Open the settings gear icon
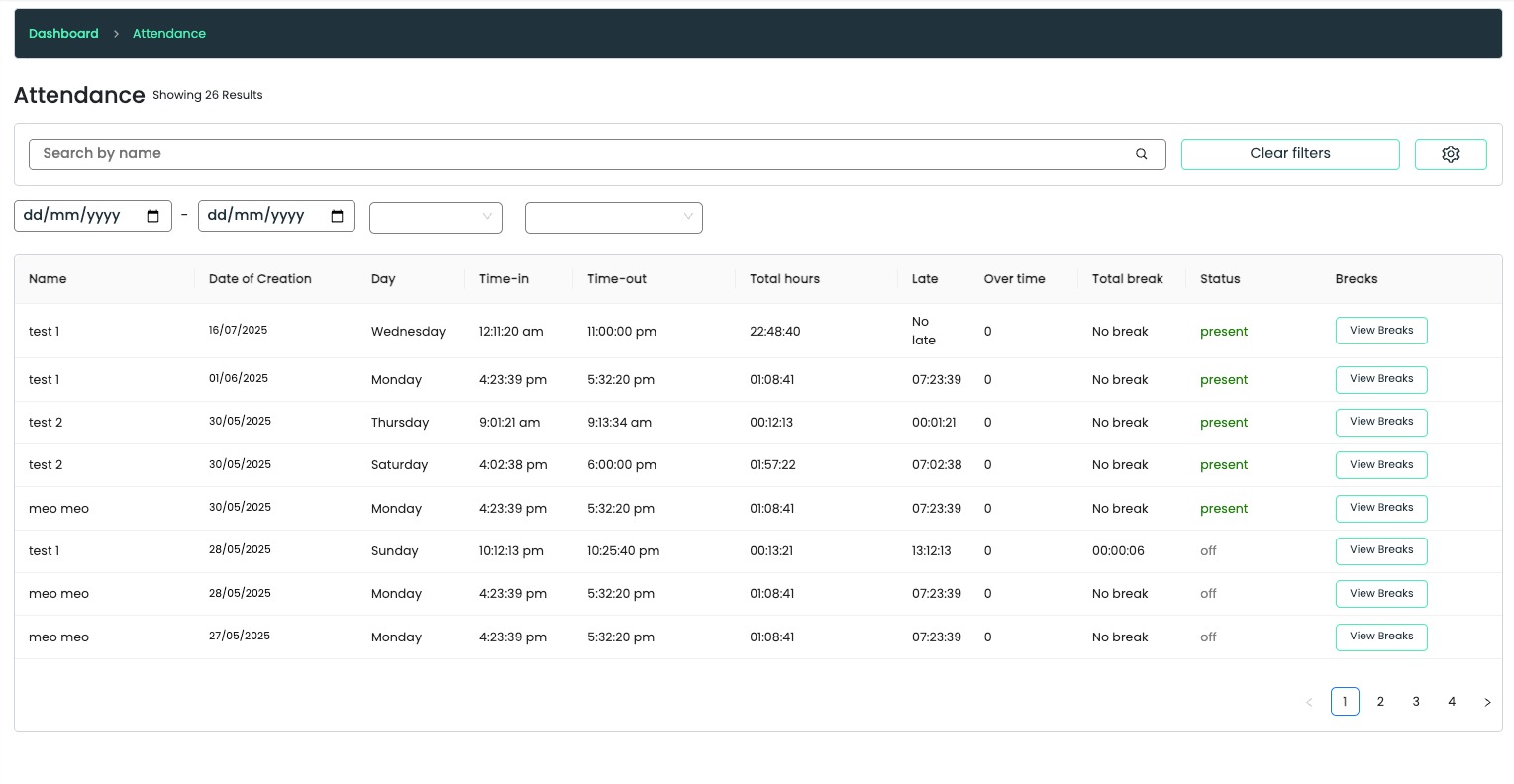 [x=1451, y=153]
